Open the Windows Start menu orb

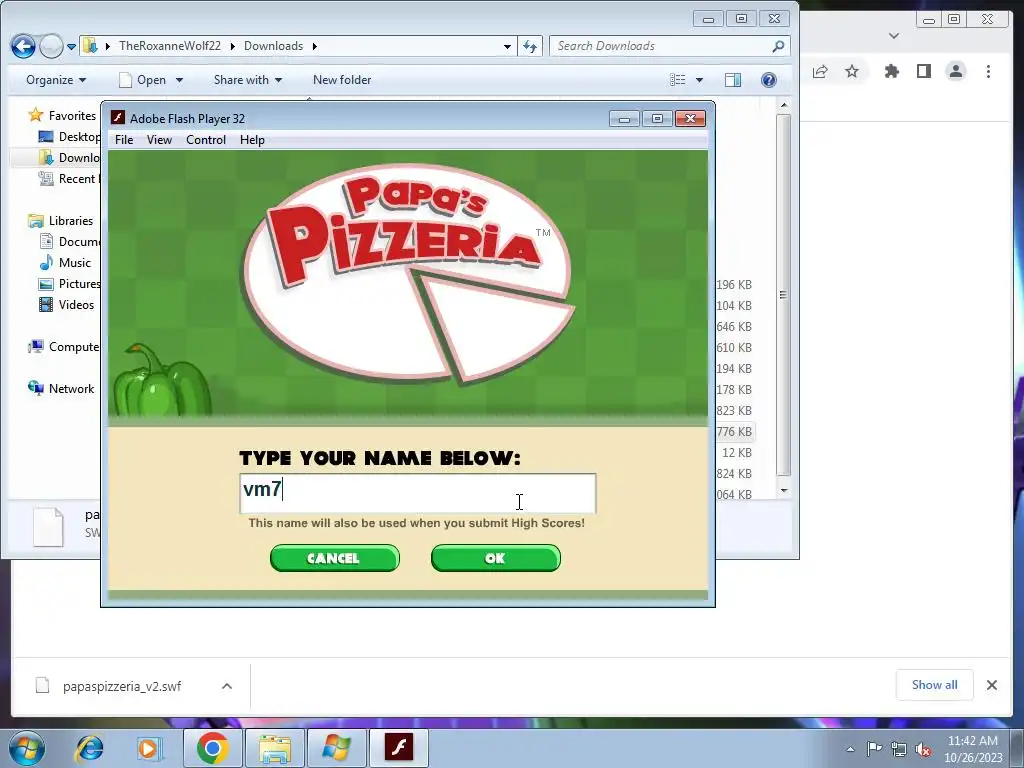[27, 748]
